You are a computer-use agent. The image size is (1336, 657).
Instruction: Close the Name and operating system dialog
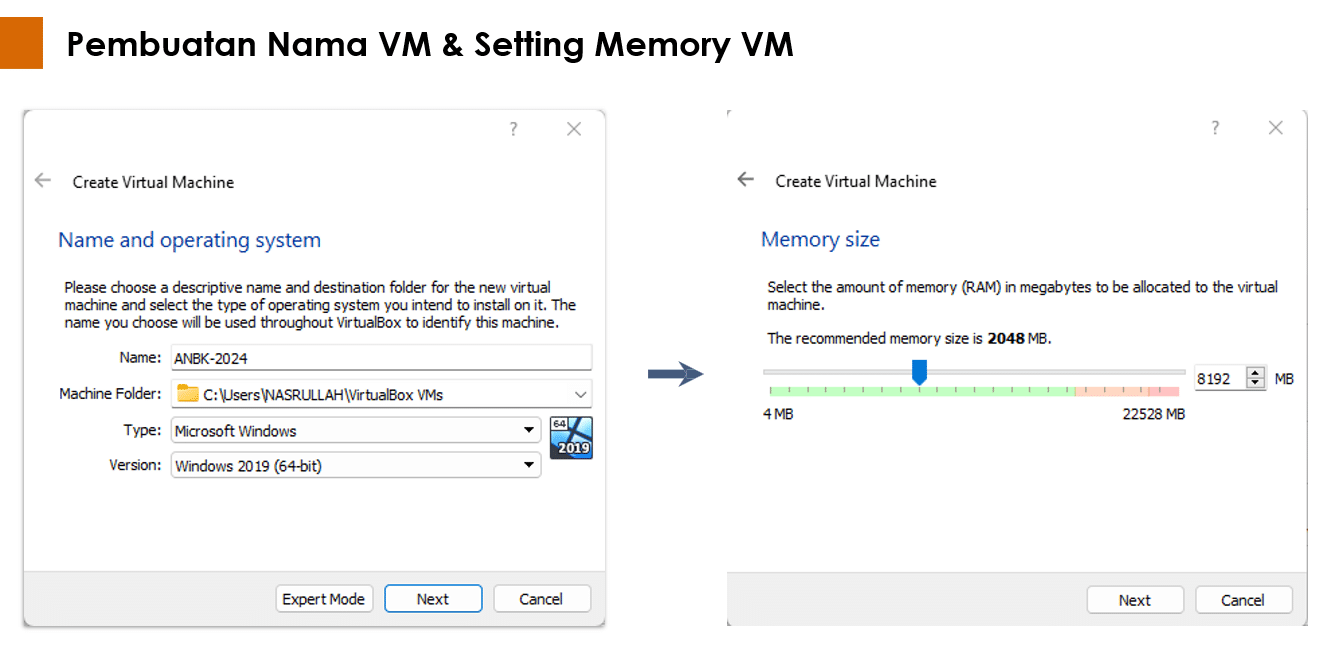(574, 129)
